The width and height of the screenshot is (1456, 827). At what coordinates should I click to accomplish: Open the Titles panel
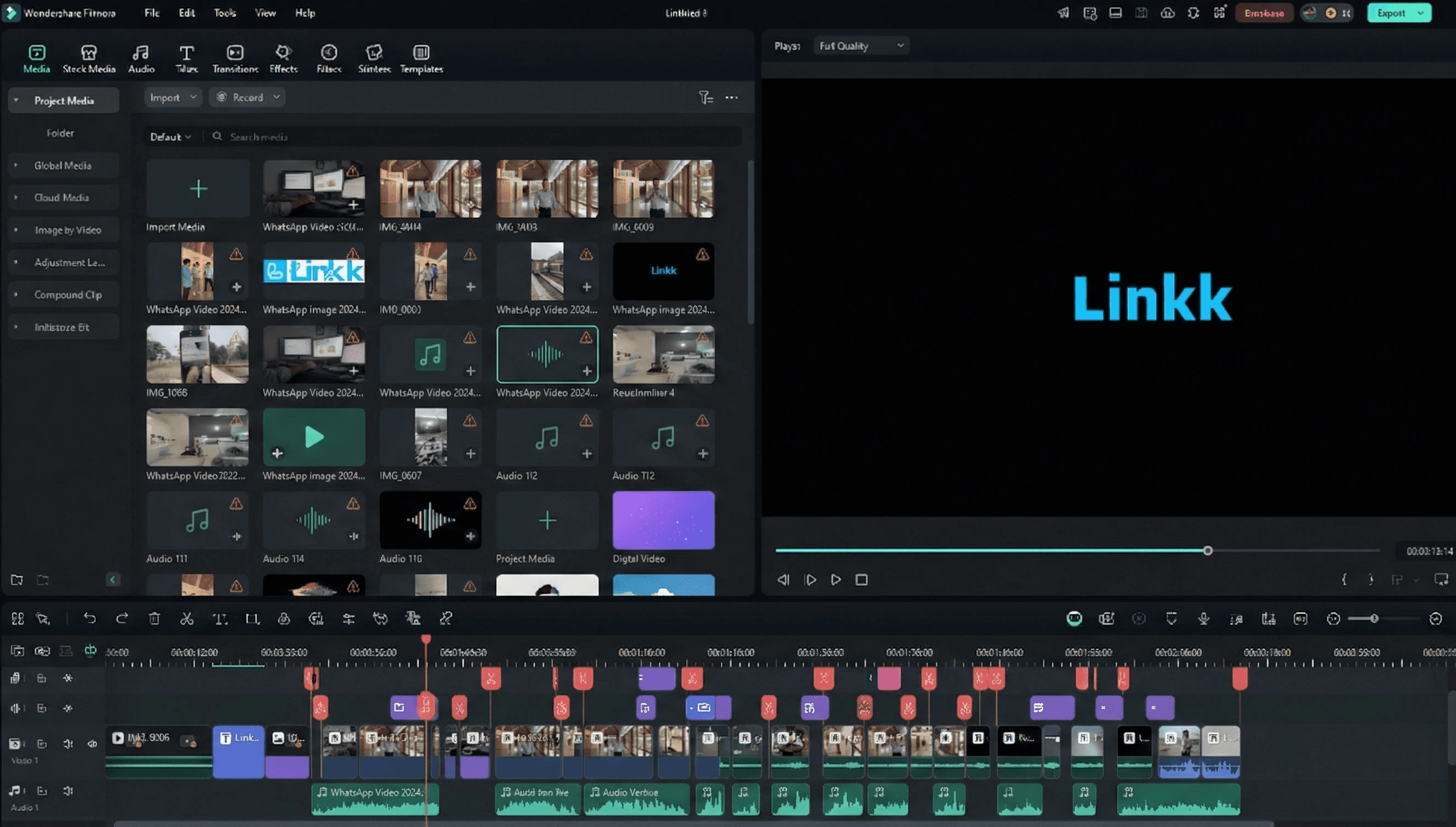pos(186,59)
